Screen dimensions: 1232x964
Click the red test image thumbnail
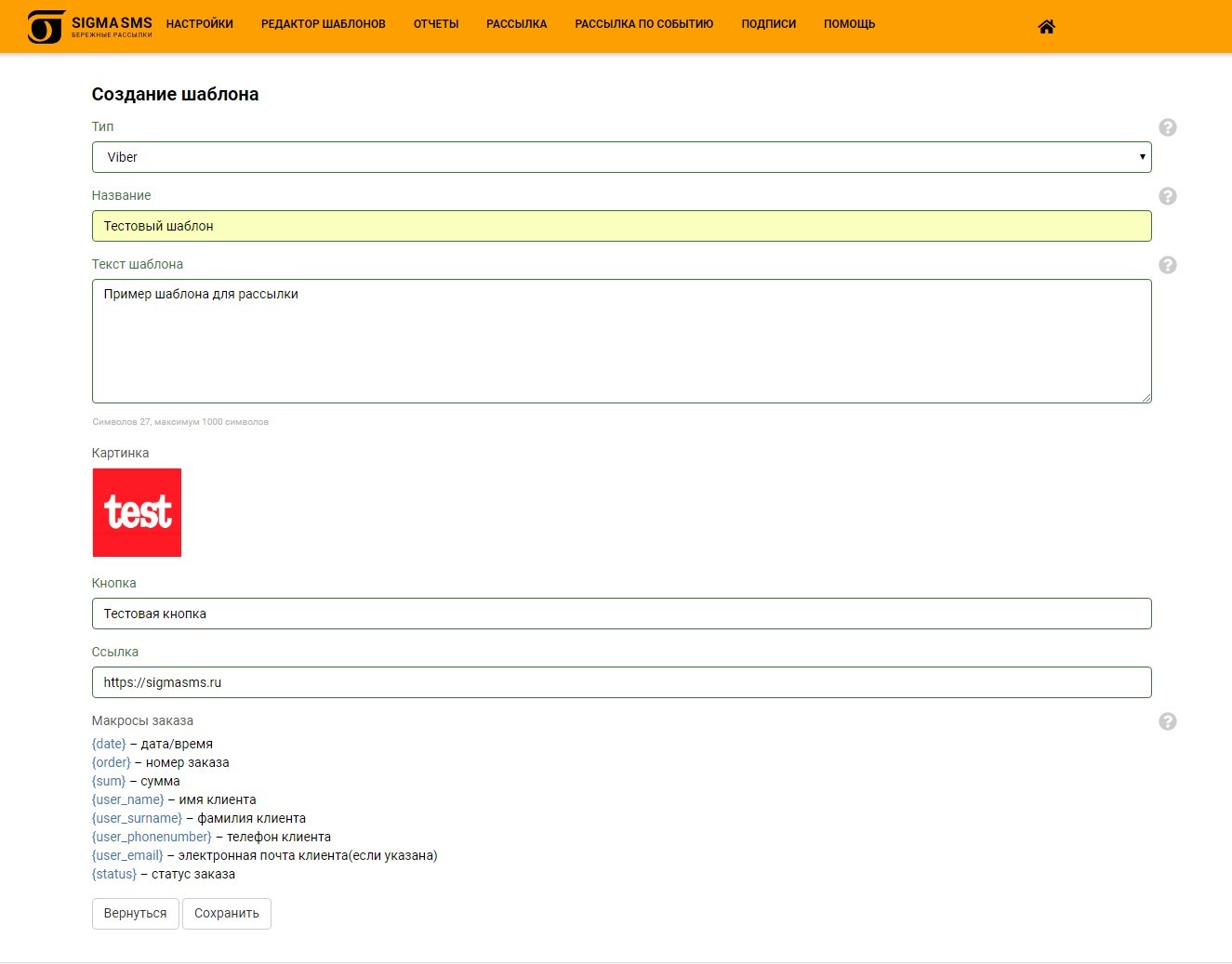click(137, 512)
